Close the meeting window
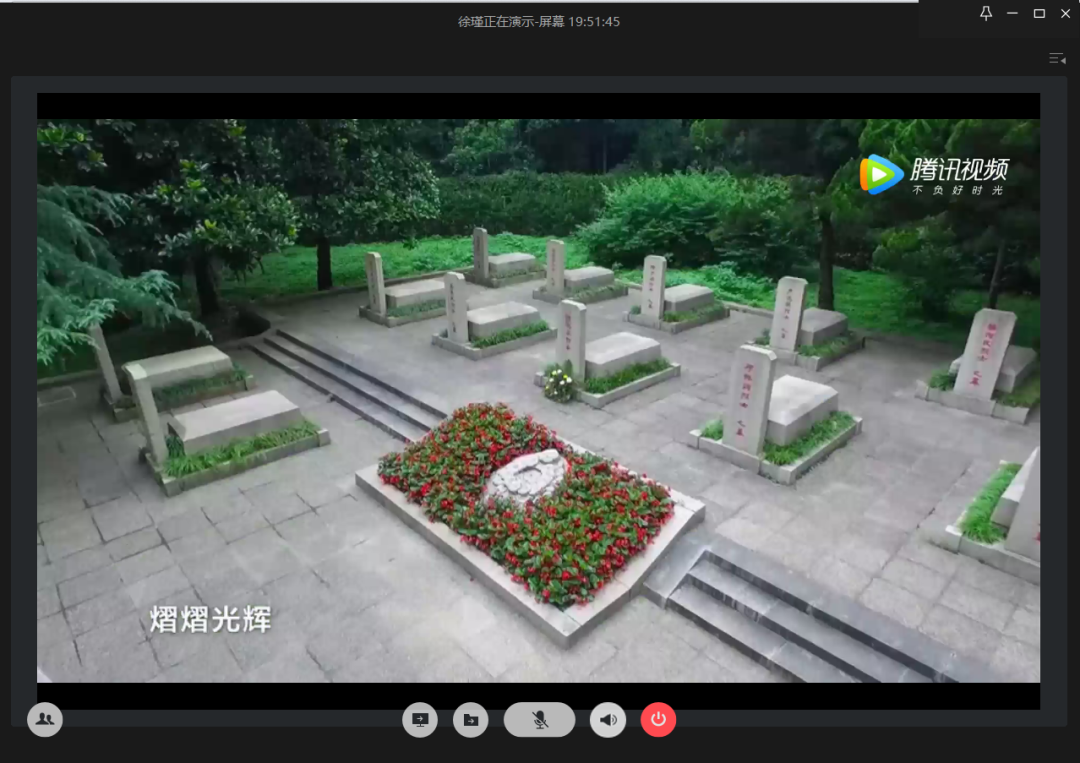This screenshot has height=763, width=1080. pyautogui.click(x=1065, y=13)
